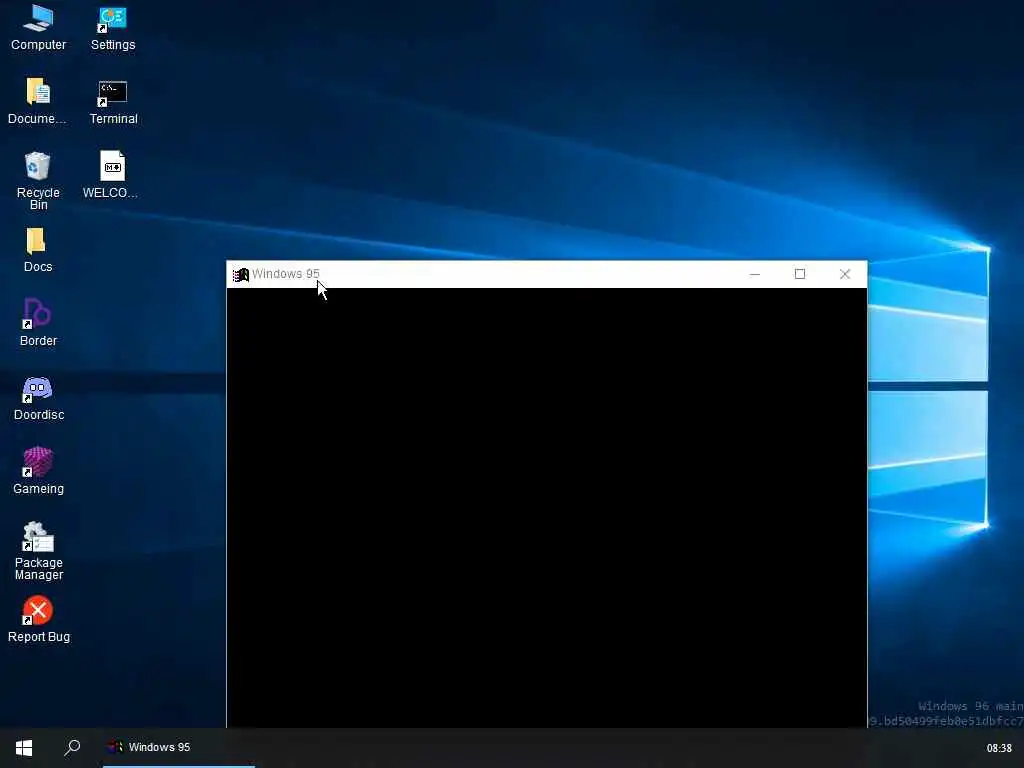This screenshot has width=1024, height=768.
Task: Open the Recycle Bin
Action: pos(37,180)
